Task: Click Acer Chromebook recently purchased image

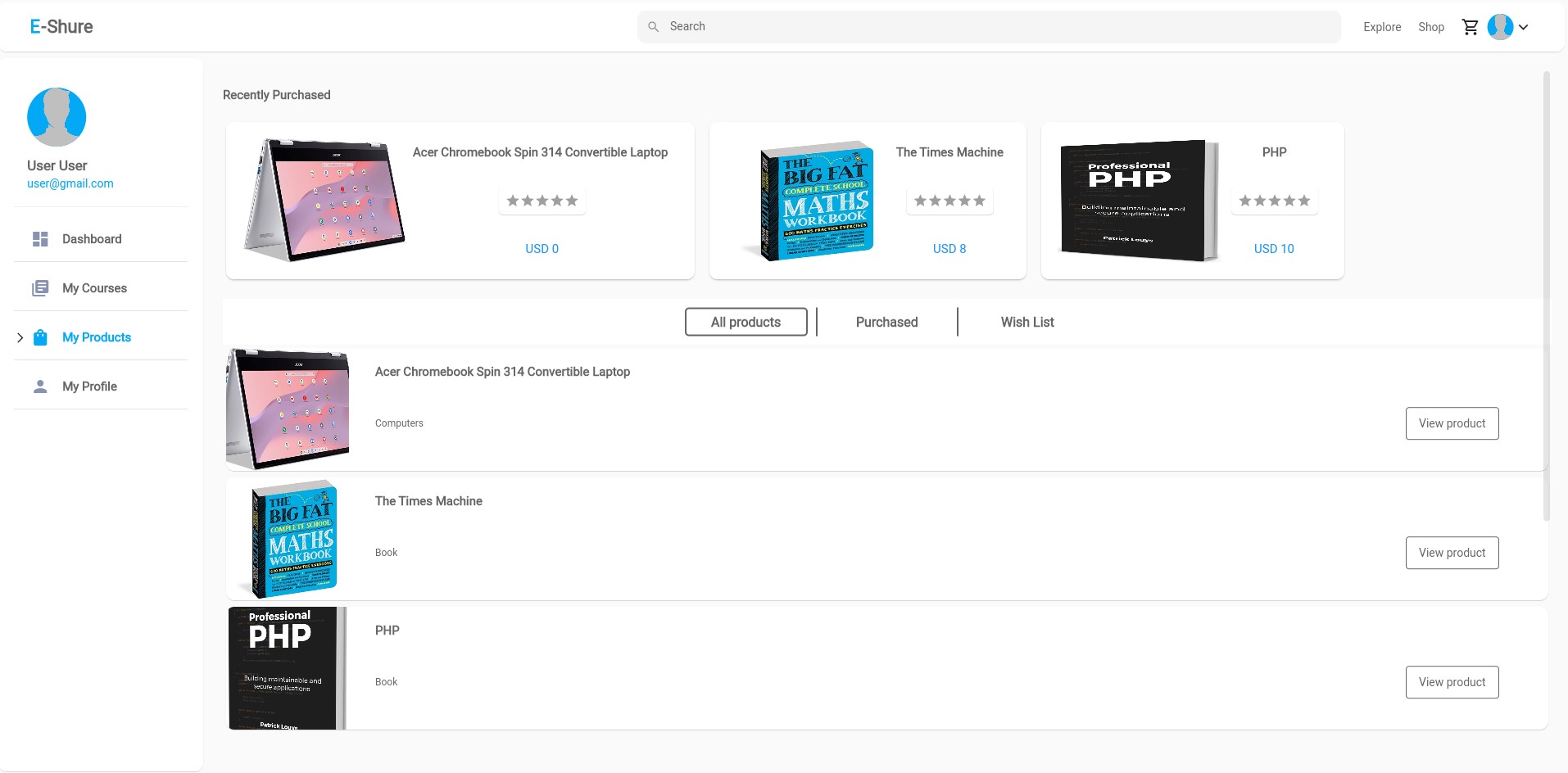Action: pyautogui.click(x=325, y=201)
